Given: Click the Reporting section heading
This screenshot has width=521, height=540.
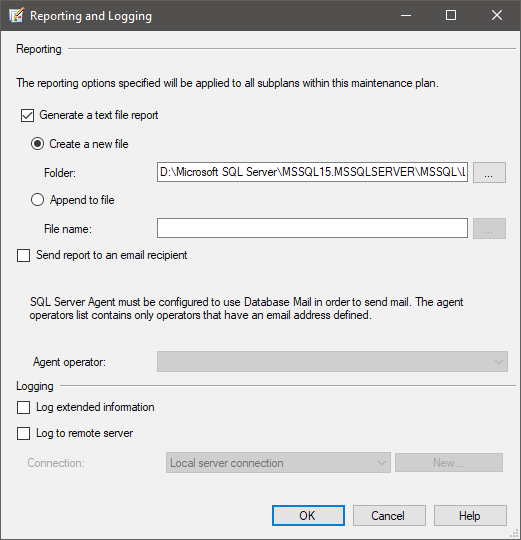Looking at the screenshot, I should tap(39, 49).
